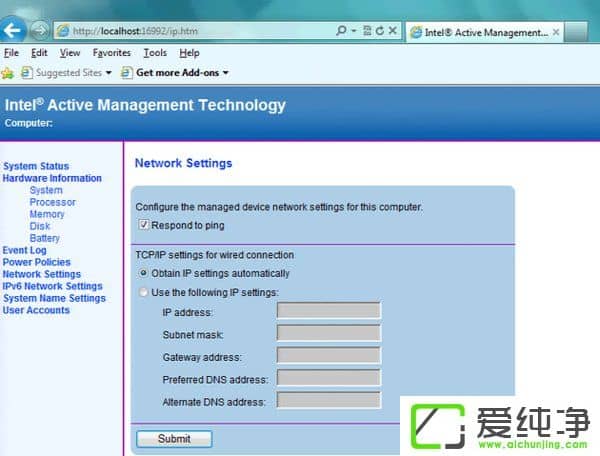
Task: Open the Help menu
Action: [x=189, y=53]
